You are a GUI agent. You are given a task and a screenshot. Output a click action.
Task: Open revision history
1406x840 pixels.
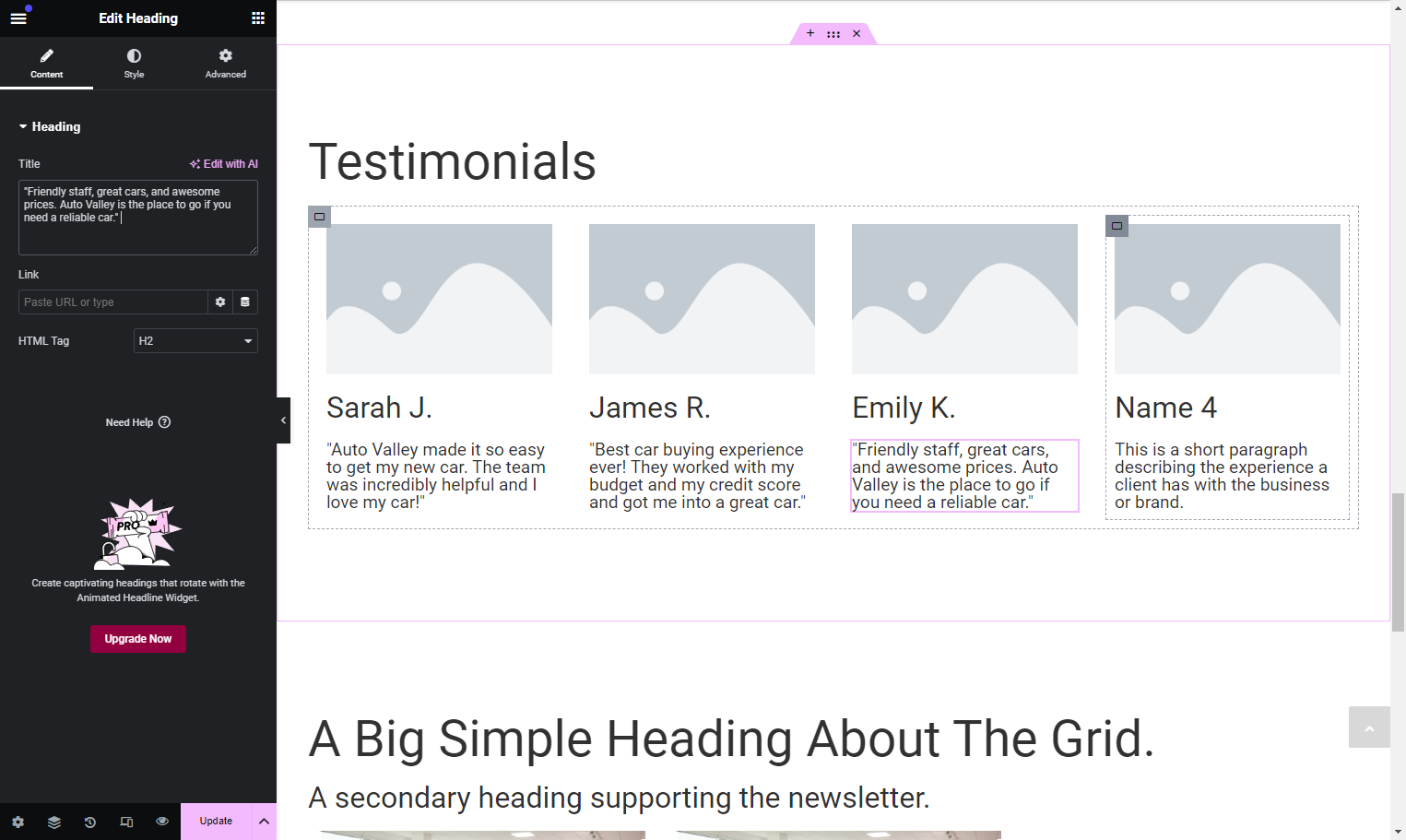(90, 822)
